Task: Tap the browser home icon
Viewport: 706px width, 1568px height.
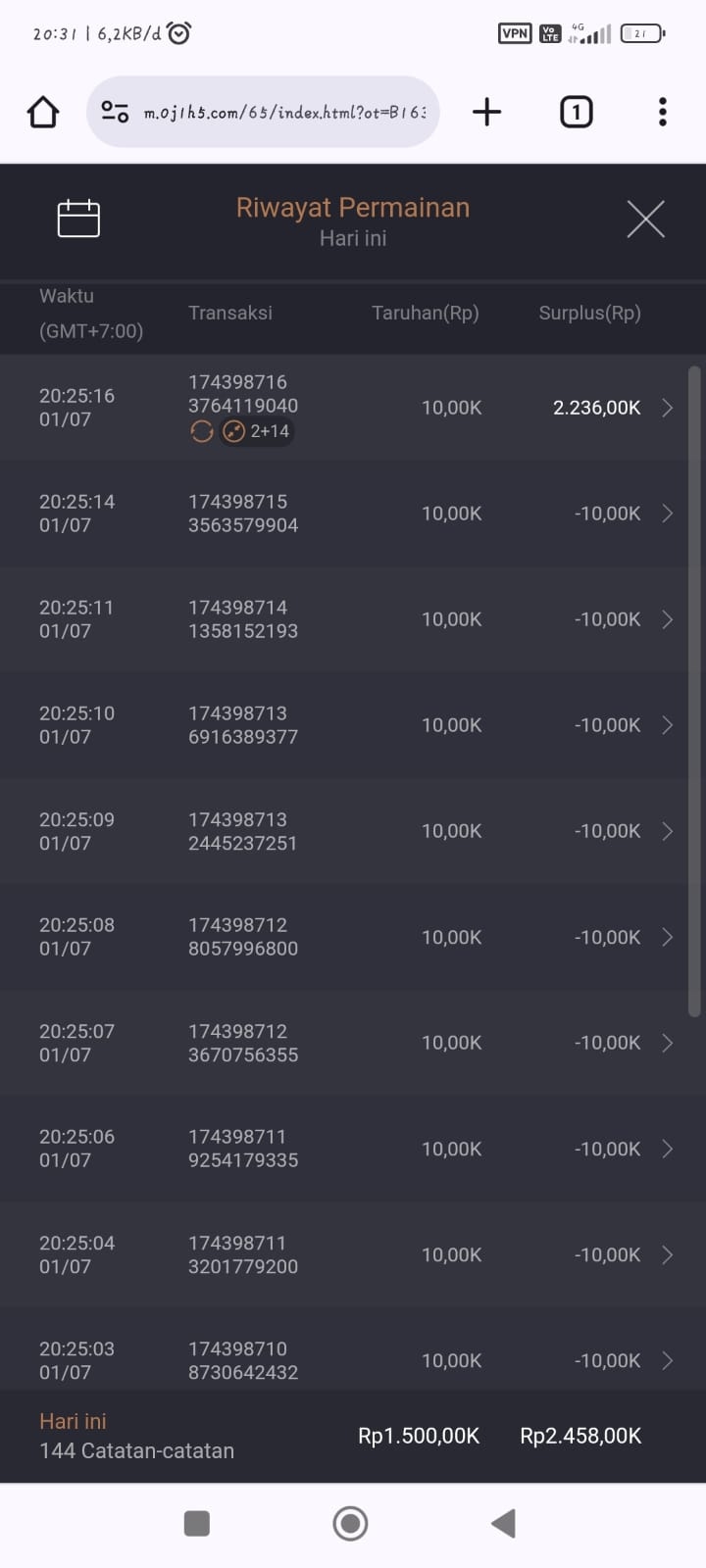Action: pyautogui.click(x=43, y=113)
